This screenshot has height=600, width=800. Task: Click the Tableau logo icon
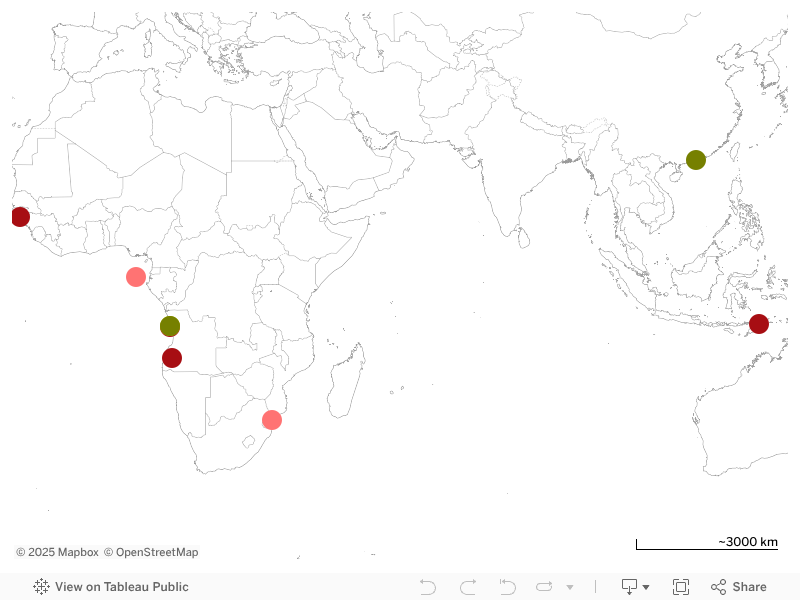pos(41,587)
